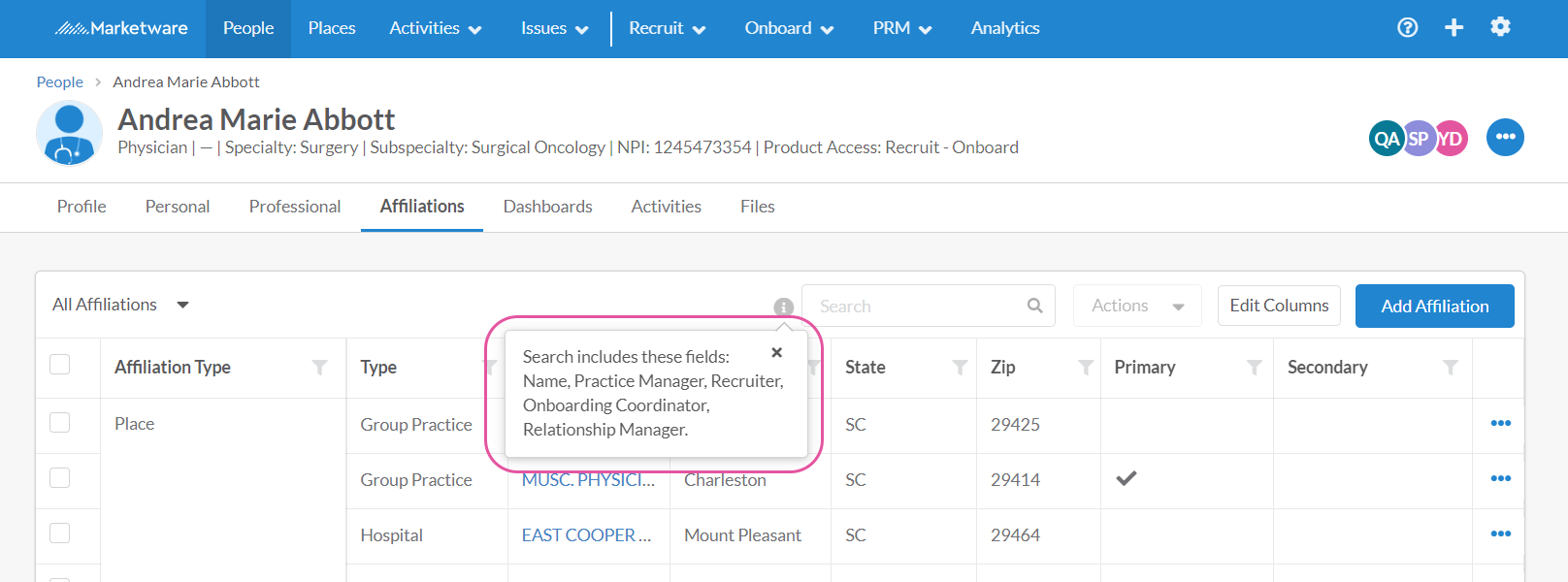Click the plus add icon in header
Screen dimensions: 1568x582
1454,27
